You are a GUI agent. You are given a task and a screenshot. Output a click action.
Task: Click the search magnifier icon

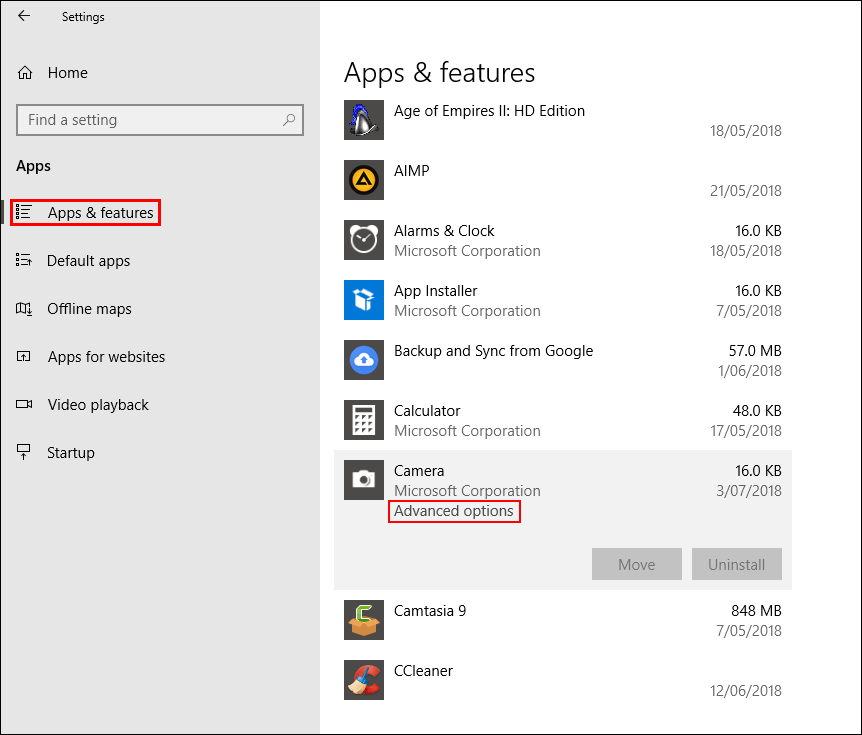pos(289,120)
